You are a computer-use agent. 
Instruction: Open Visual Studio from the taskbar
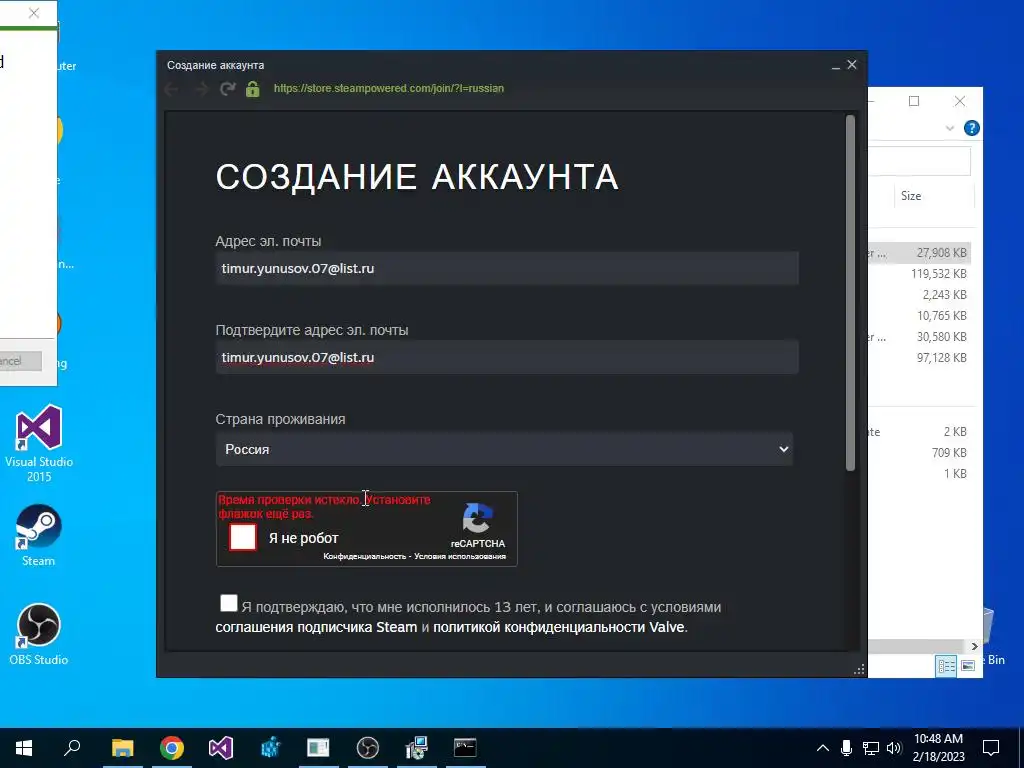point(221,748)
